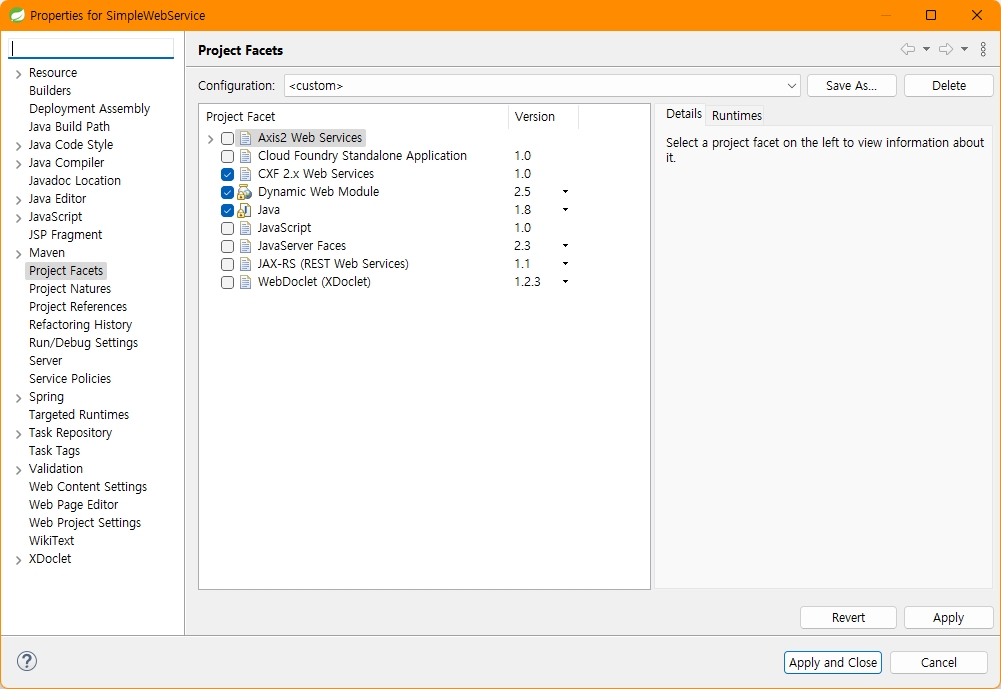Click the Apply button
The width and height of the screenshot is (1001, 689).
point(949,617)
